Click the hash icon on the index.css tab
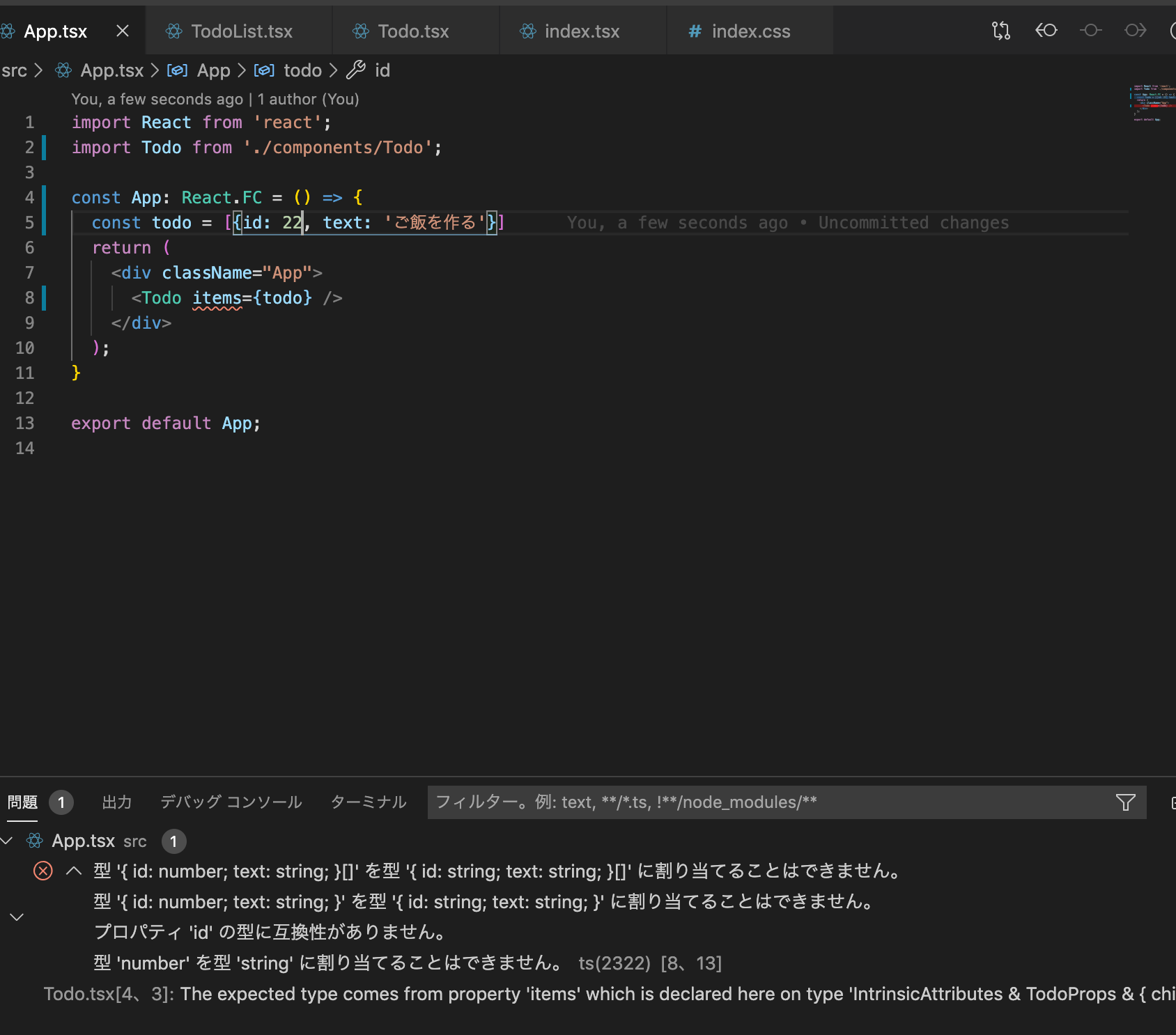The image size is (1176, 1035). point(695,31)
